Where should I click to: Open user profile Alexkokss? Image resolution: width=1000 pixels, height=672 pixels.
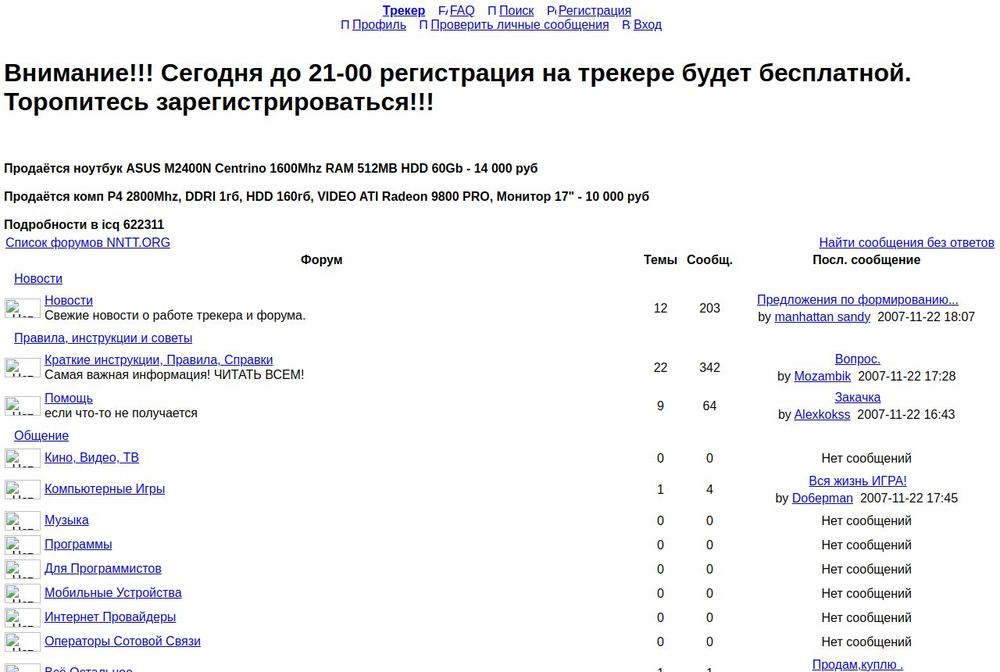pos(822,414)
